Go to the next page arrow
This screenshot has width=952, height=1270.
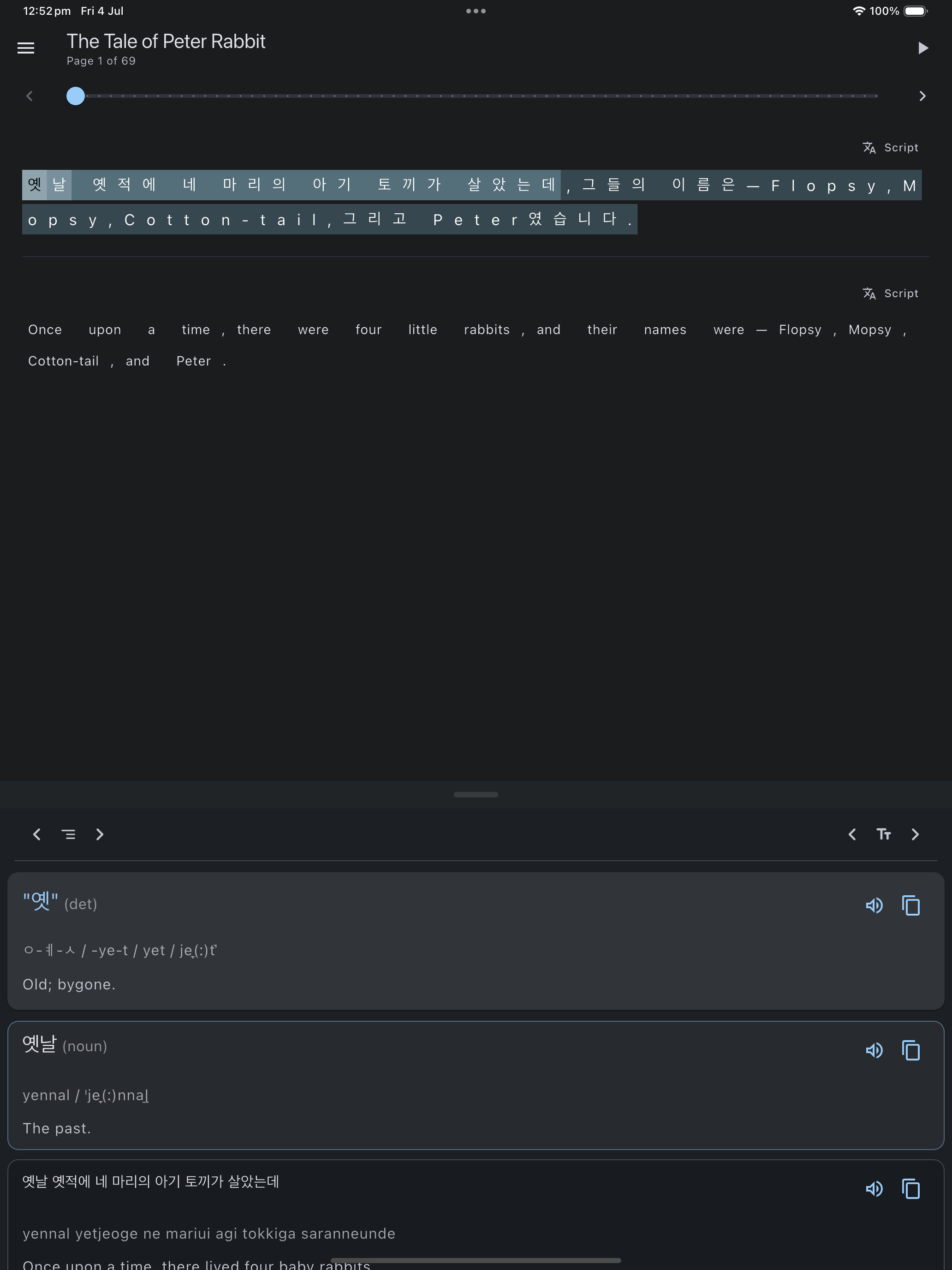(x=922, y=96)
